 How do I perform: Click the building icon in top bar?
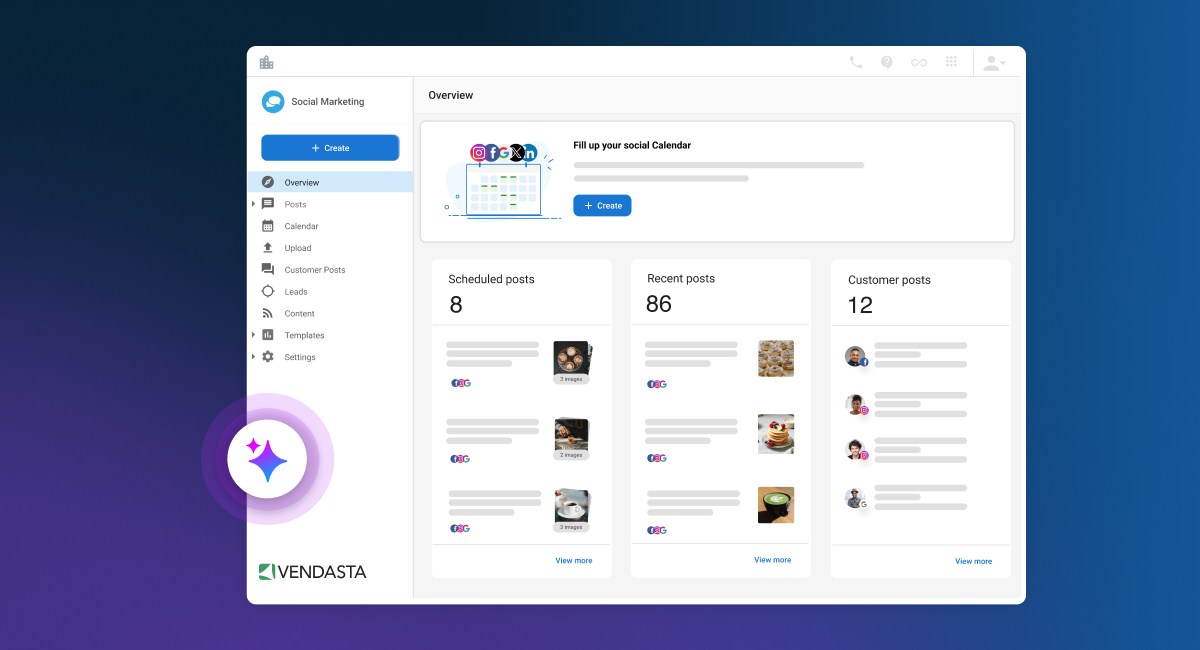coord(266,62)
